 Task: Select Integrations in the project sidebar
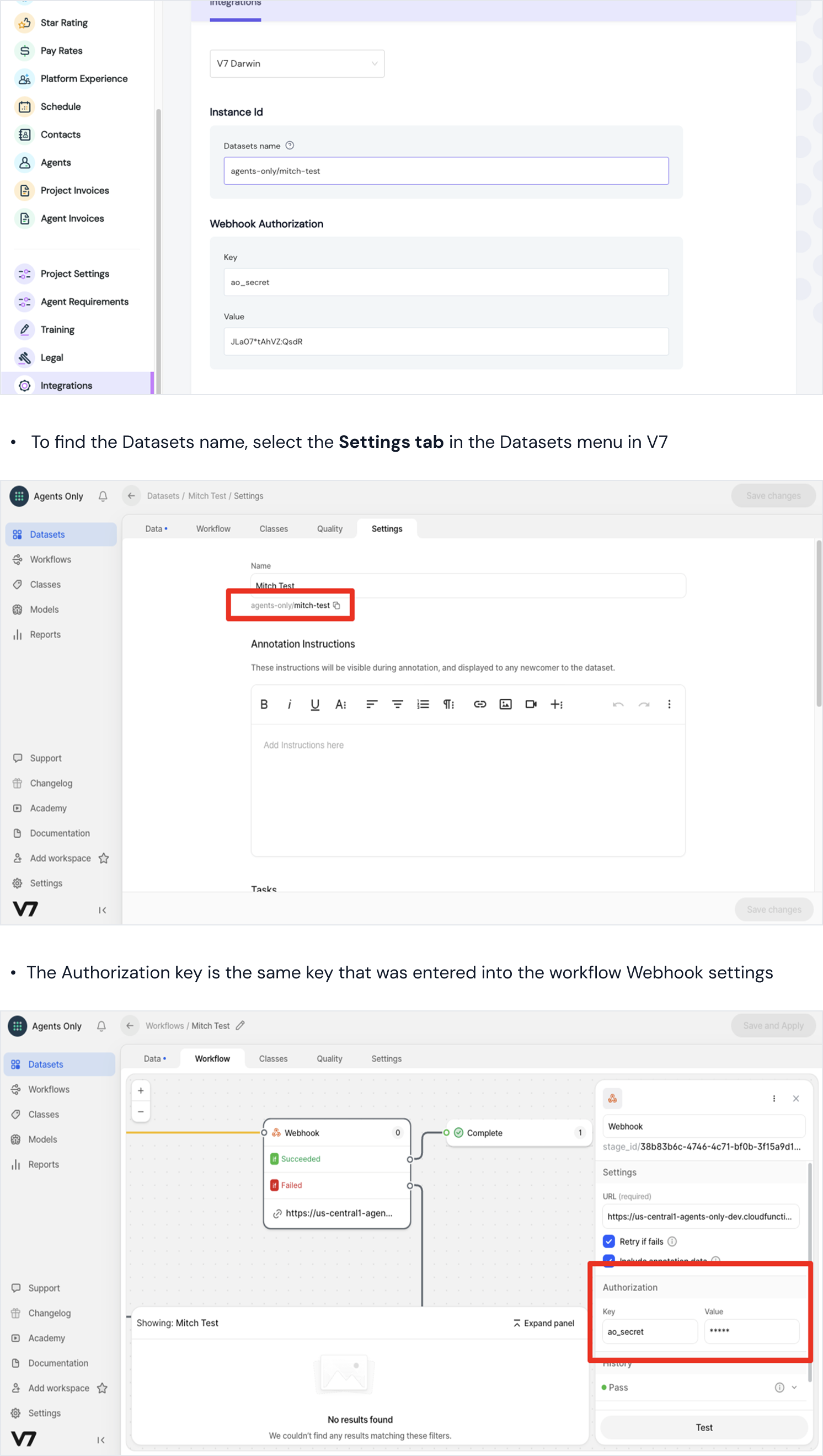(76, 385)
